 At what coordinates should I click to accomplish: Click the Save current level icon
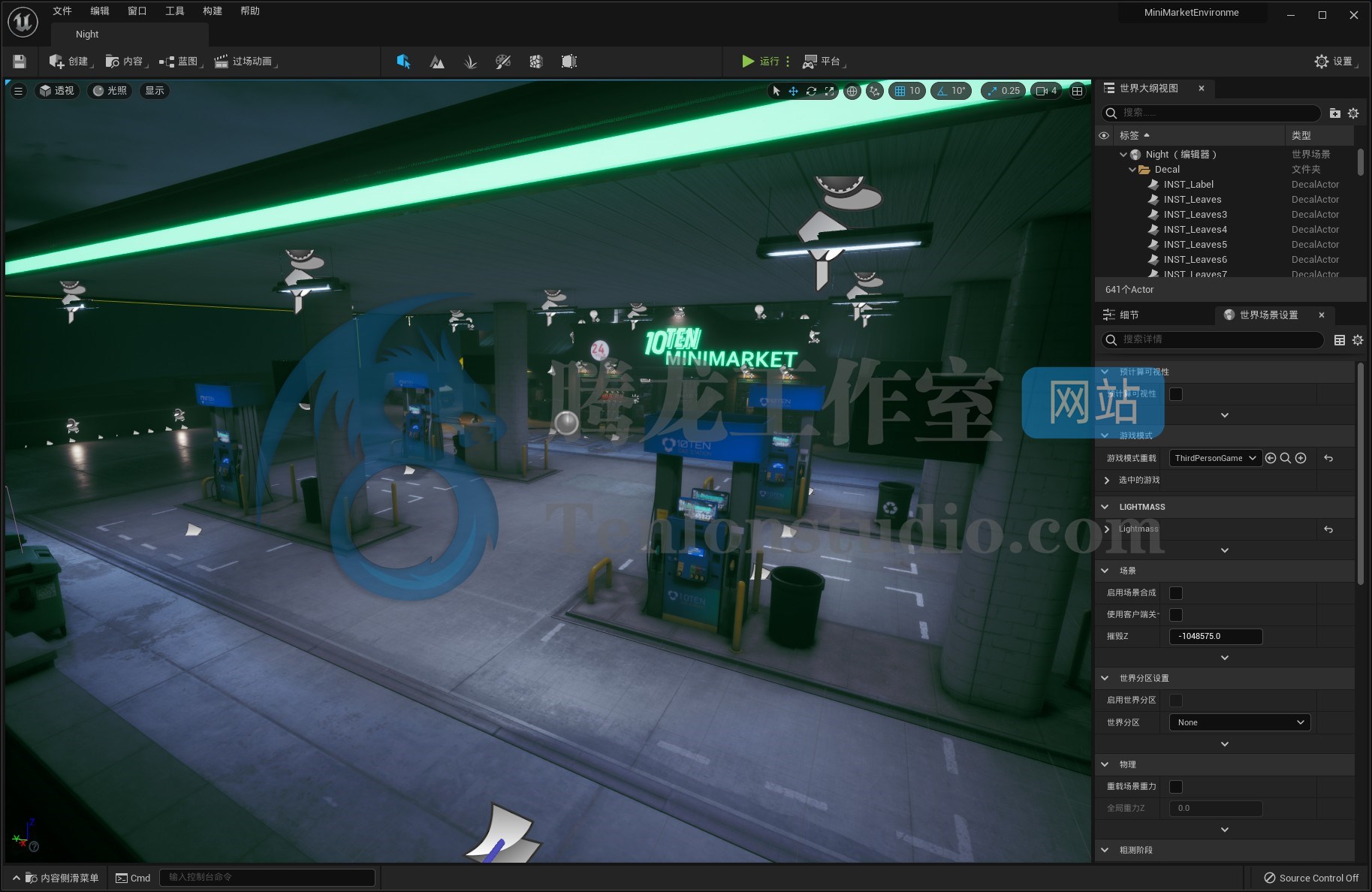20,62
